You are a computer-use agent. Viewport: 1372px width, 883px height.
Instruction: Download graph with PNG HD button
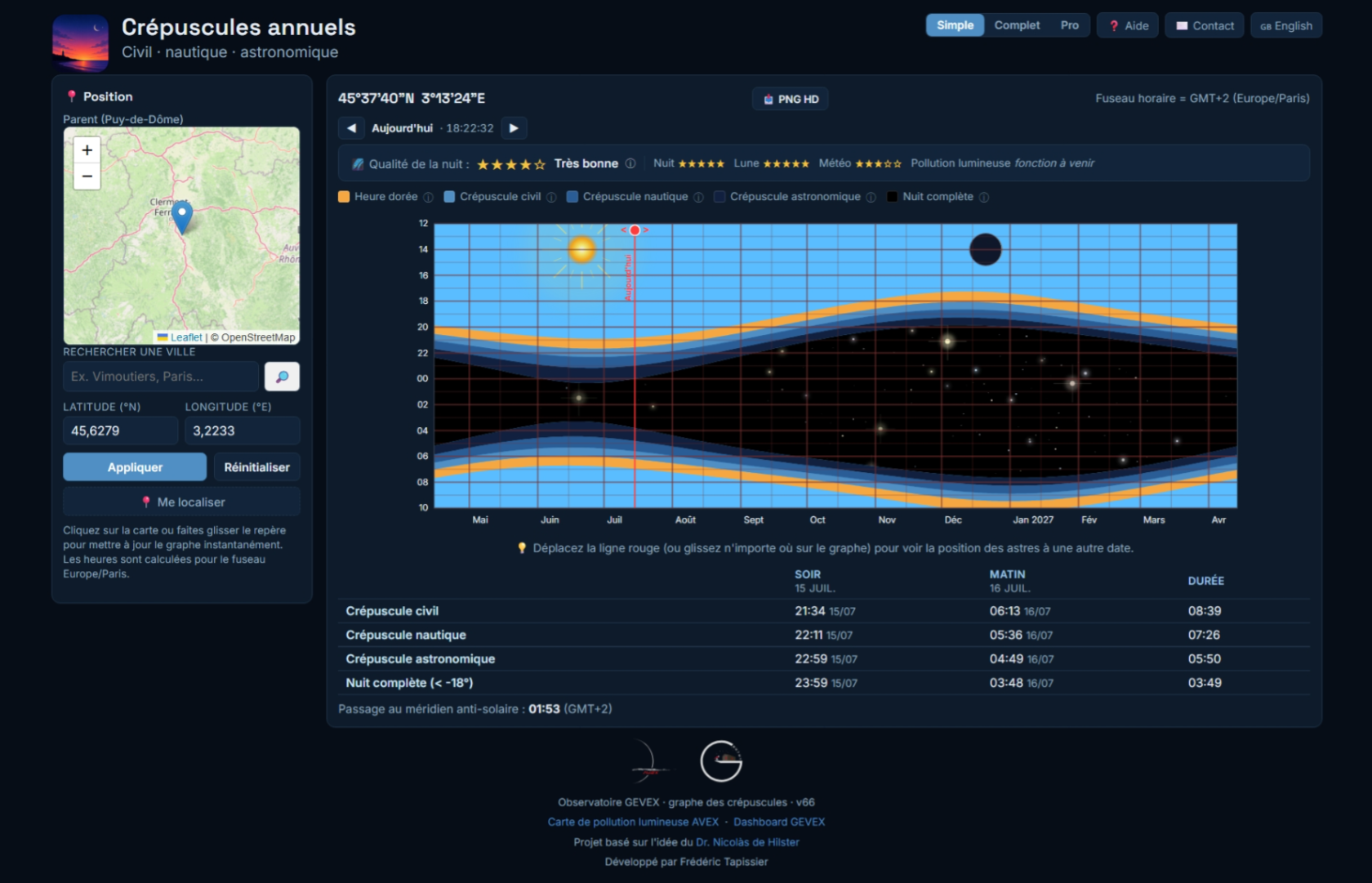[791, 99]
